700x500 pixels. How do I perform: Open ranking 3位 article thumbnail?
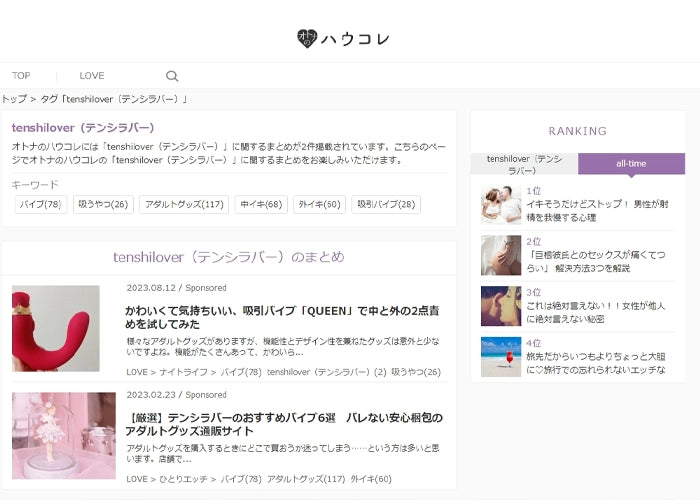(501, 306)
